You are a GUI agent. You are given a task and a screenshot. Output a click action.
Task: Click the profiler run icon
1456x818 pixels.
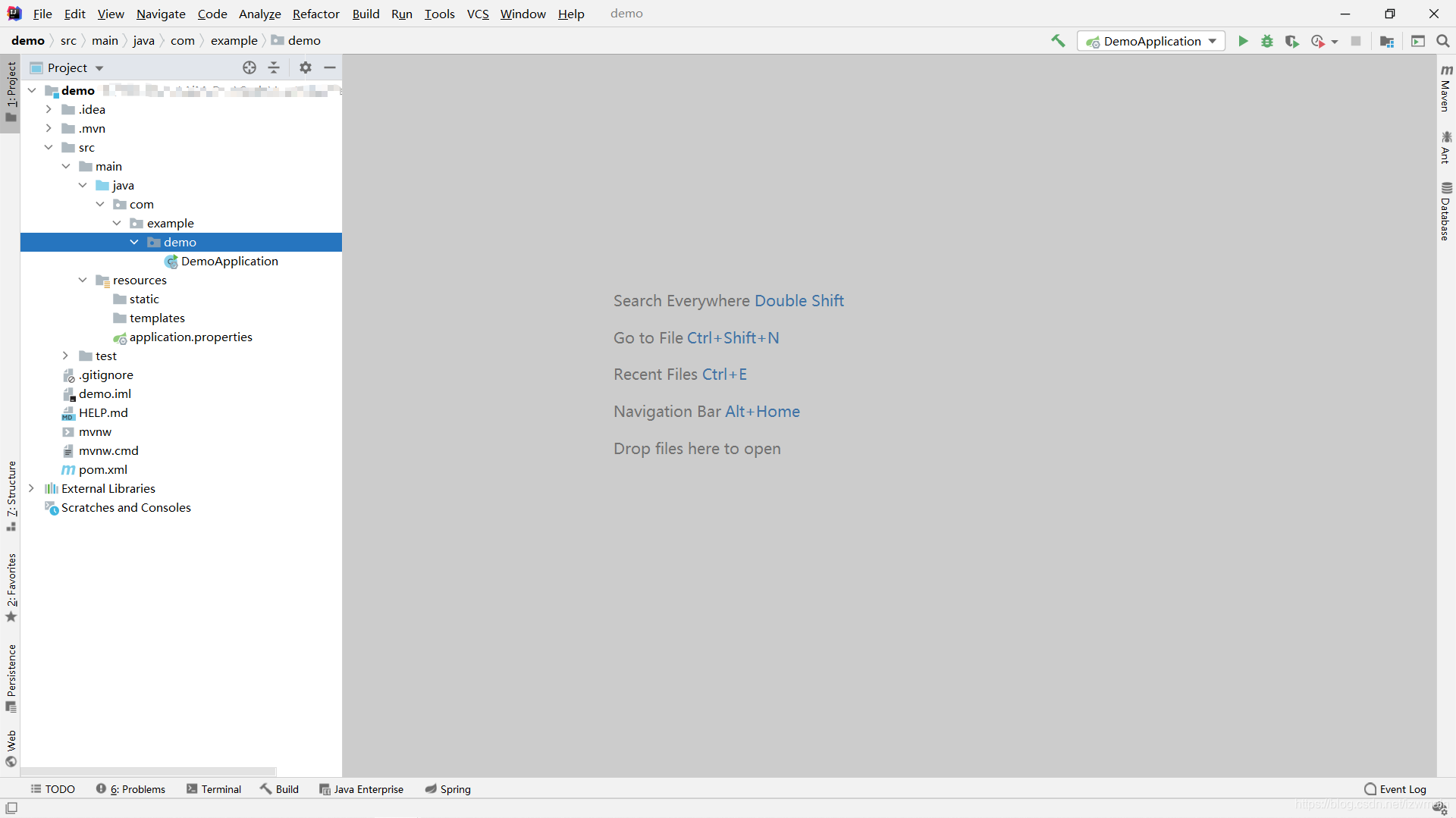1318,41
